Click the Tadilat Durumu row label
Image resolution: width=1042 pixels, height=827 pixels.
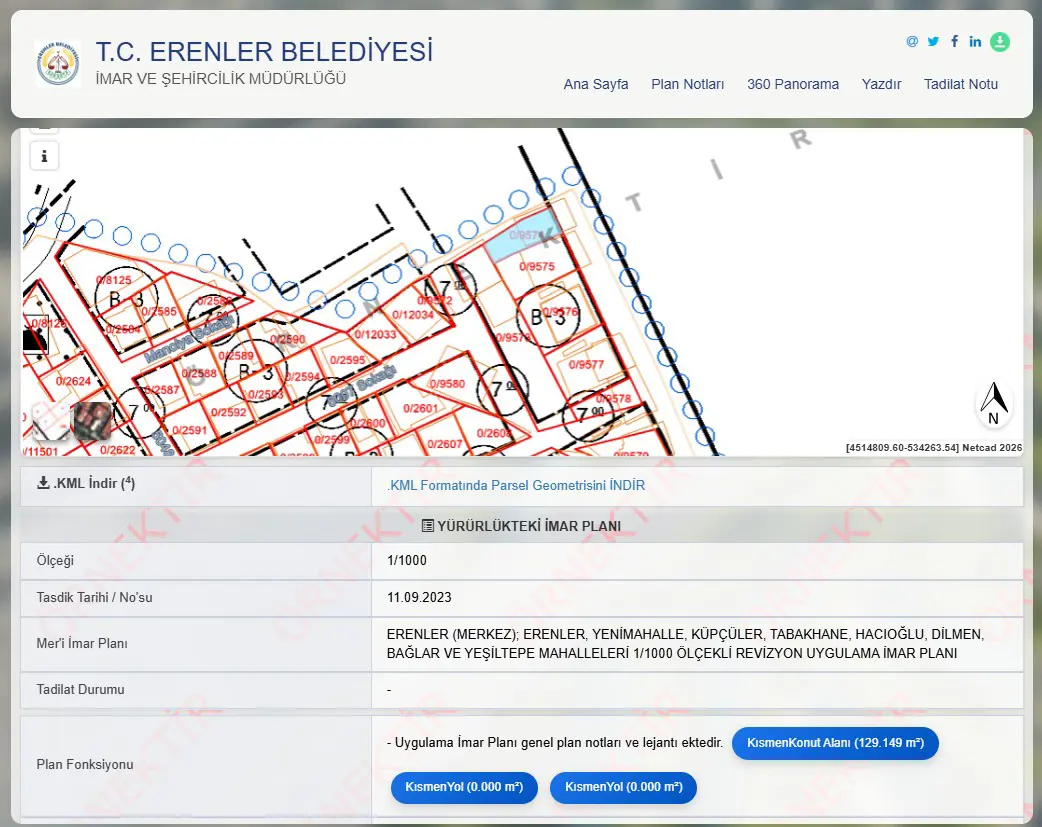[x=80, y=689]
